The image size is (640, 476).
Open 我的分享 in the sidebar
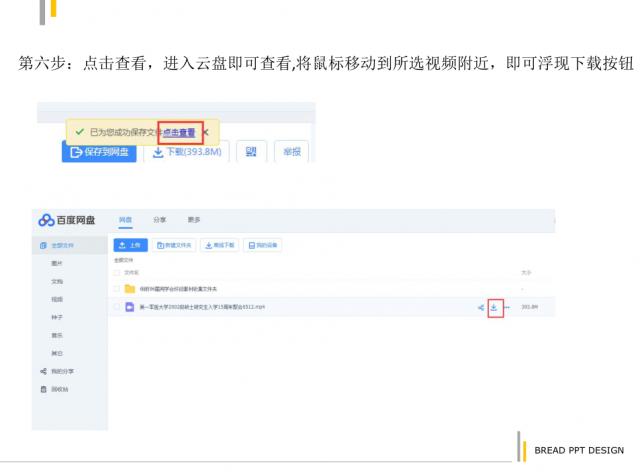pyautogui.click(x=64, y=371)
